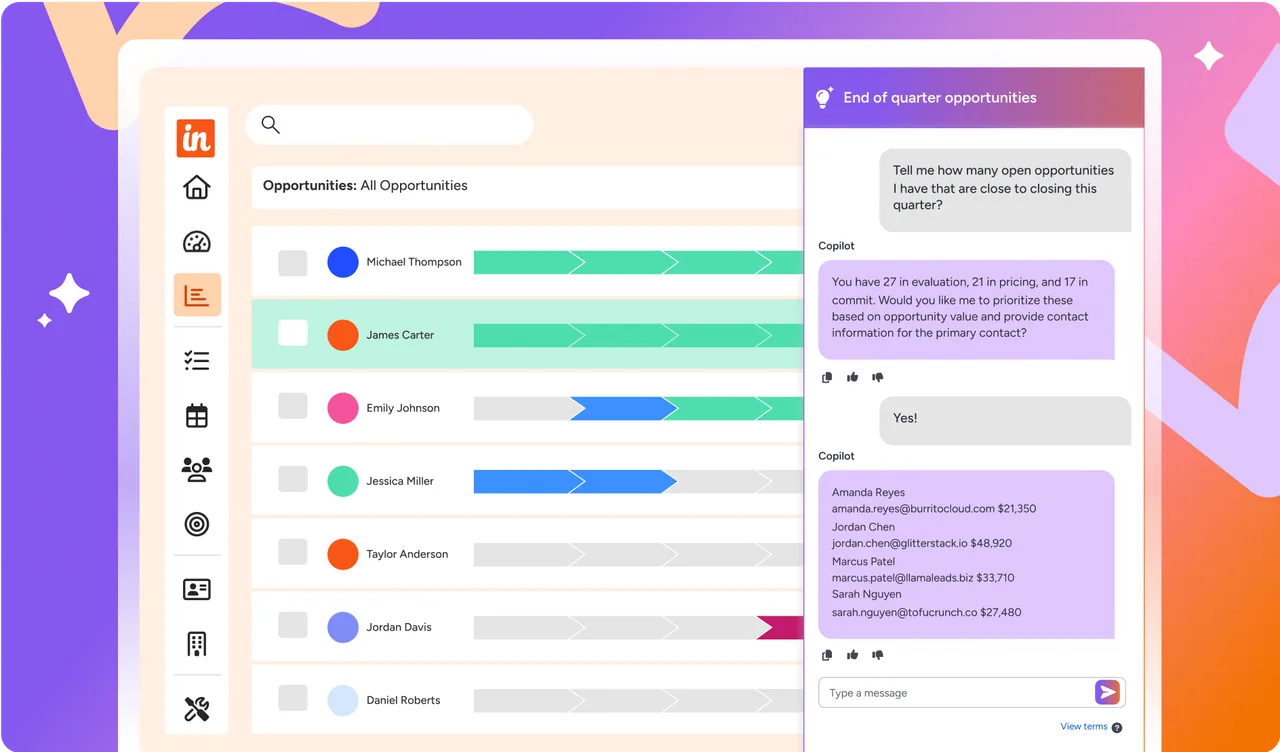This screenshot has width=1280, height=752.
Task: Check the Michael Thompson row checkbox
Action: (293, 263)
